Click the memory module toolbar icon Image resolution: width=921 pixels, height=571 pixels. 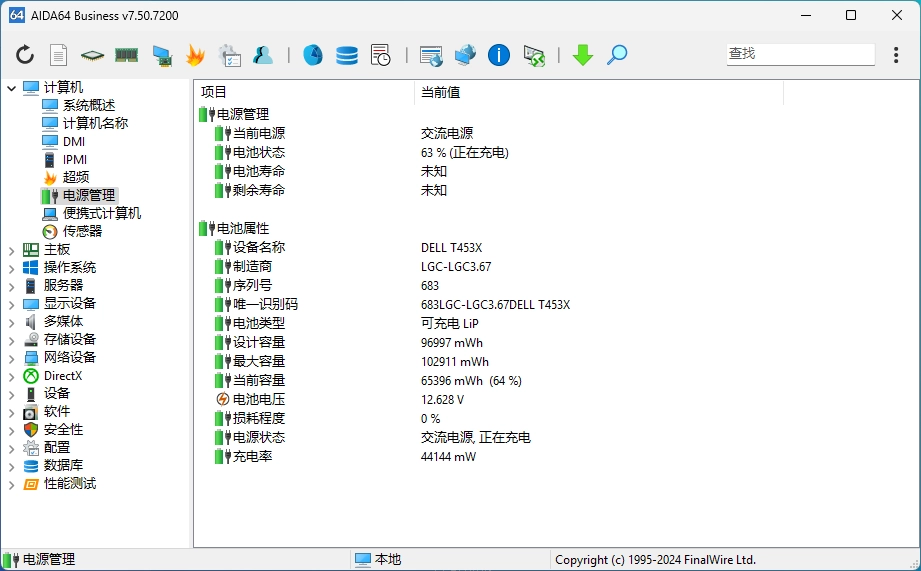tap(126, 55)
